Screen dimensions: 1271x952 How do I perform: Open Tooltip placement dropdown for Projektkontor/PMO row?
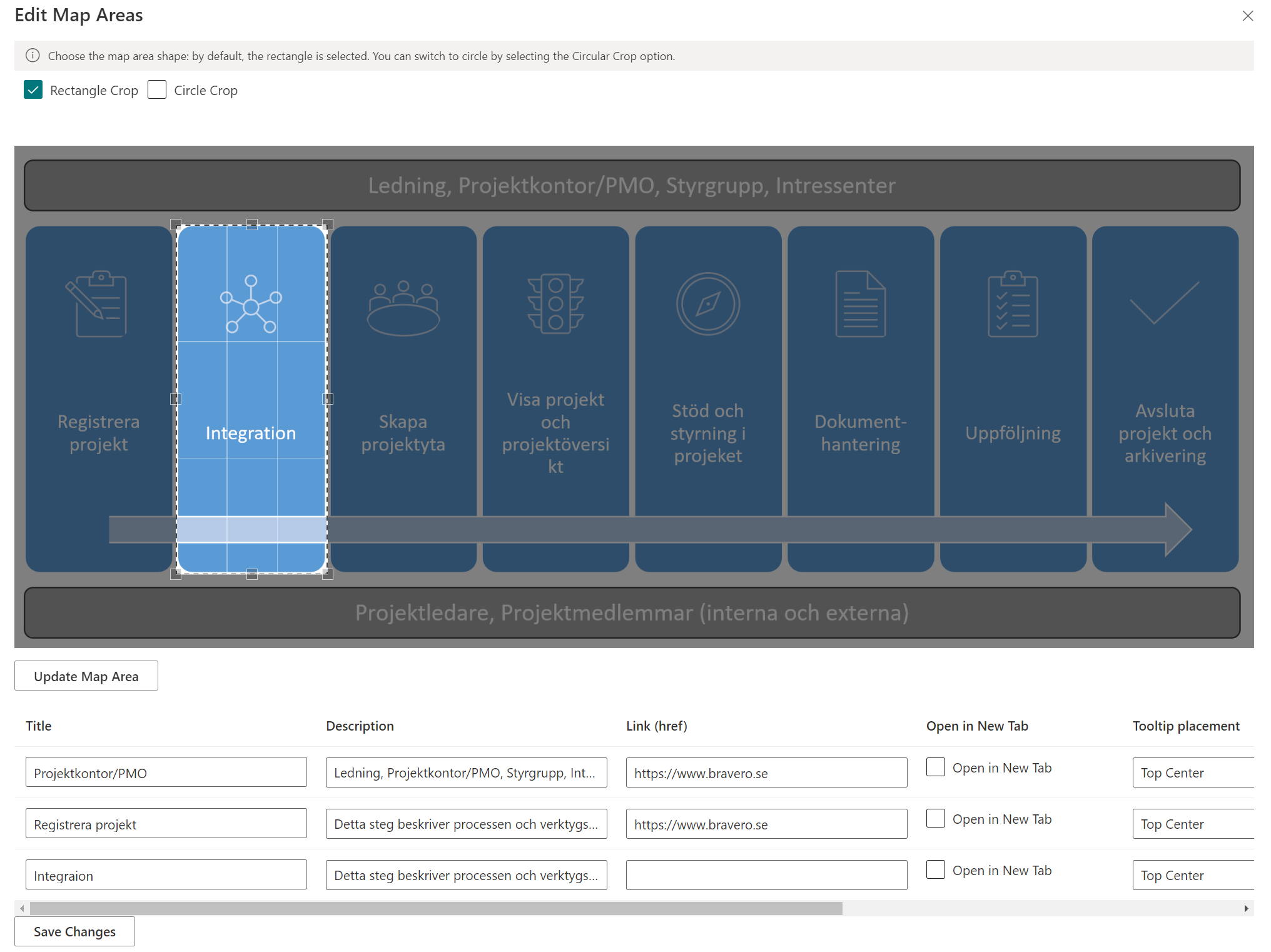(x=1193, y=772)
